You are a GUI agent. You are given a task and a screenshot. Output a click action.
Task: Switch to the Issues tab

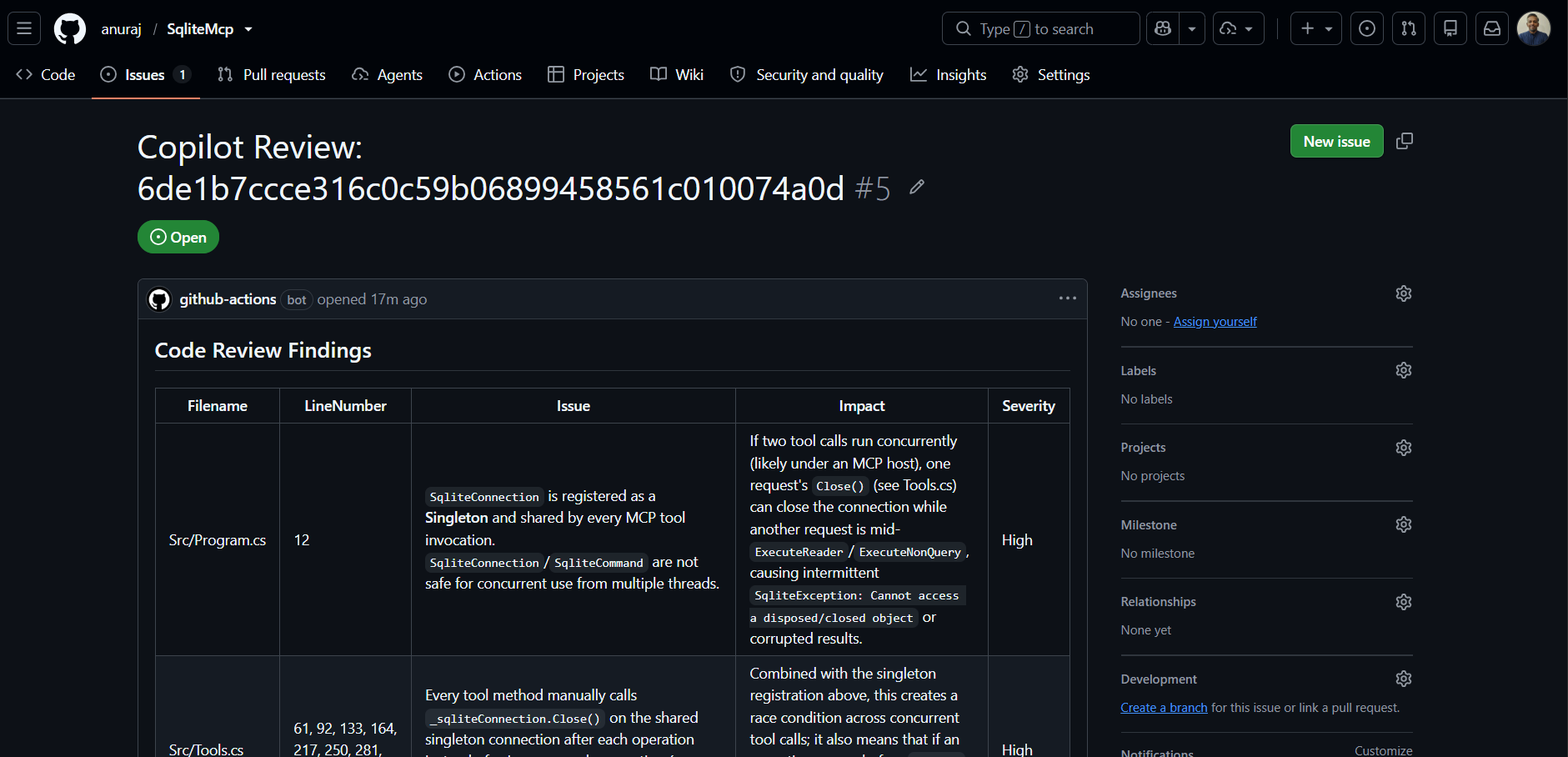click(146, 74)
